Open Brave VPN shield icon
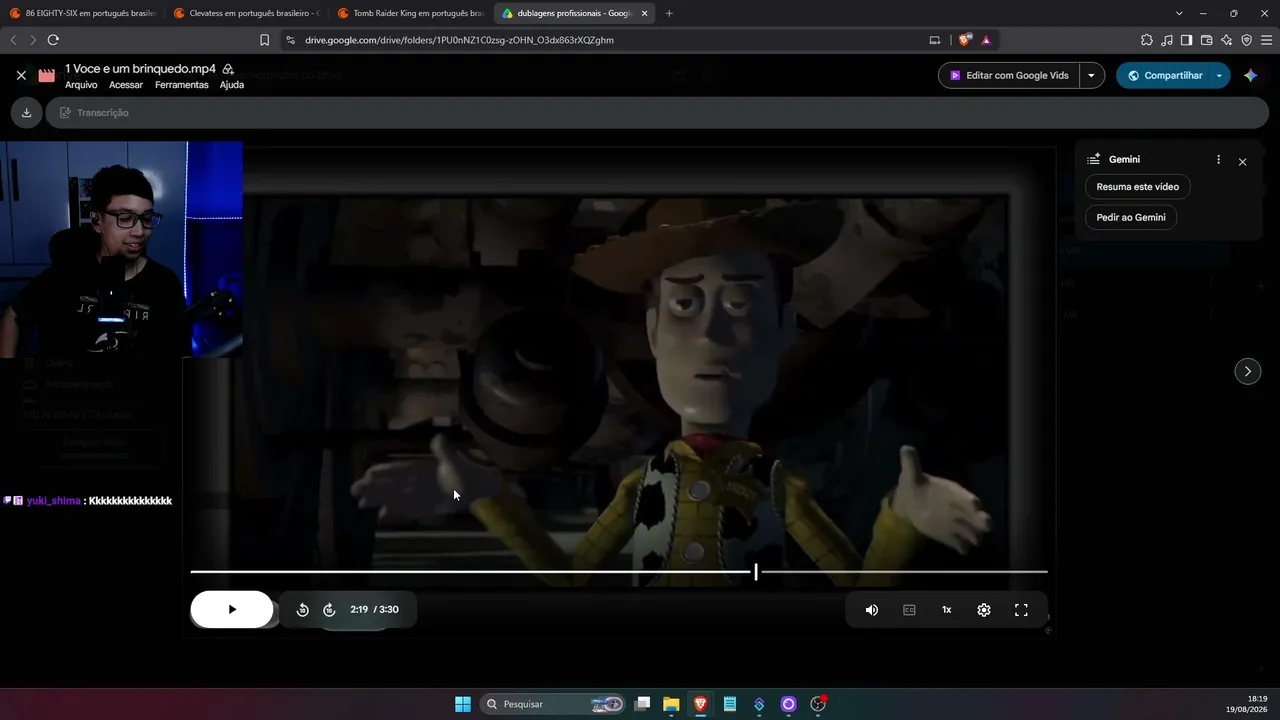The image size is (1280, 720). click(1247, 40)
